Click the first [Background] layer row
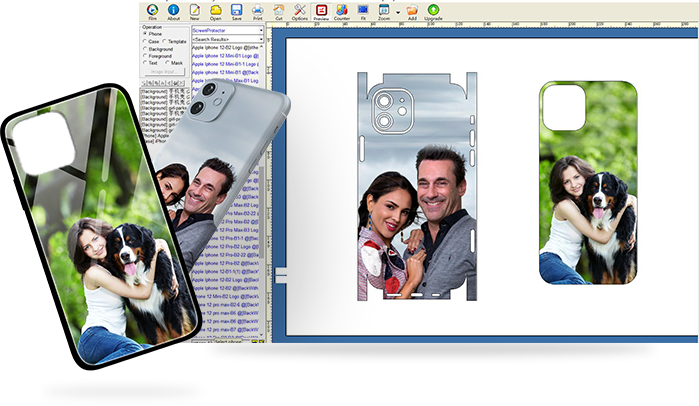 (163, 90)
